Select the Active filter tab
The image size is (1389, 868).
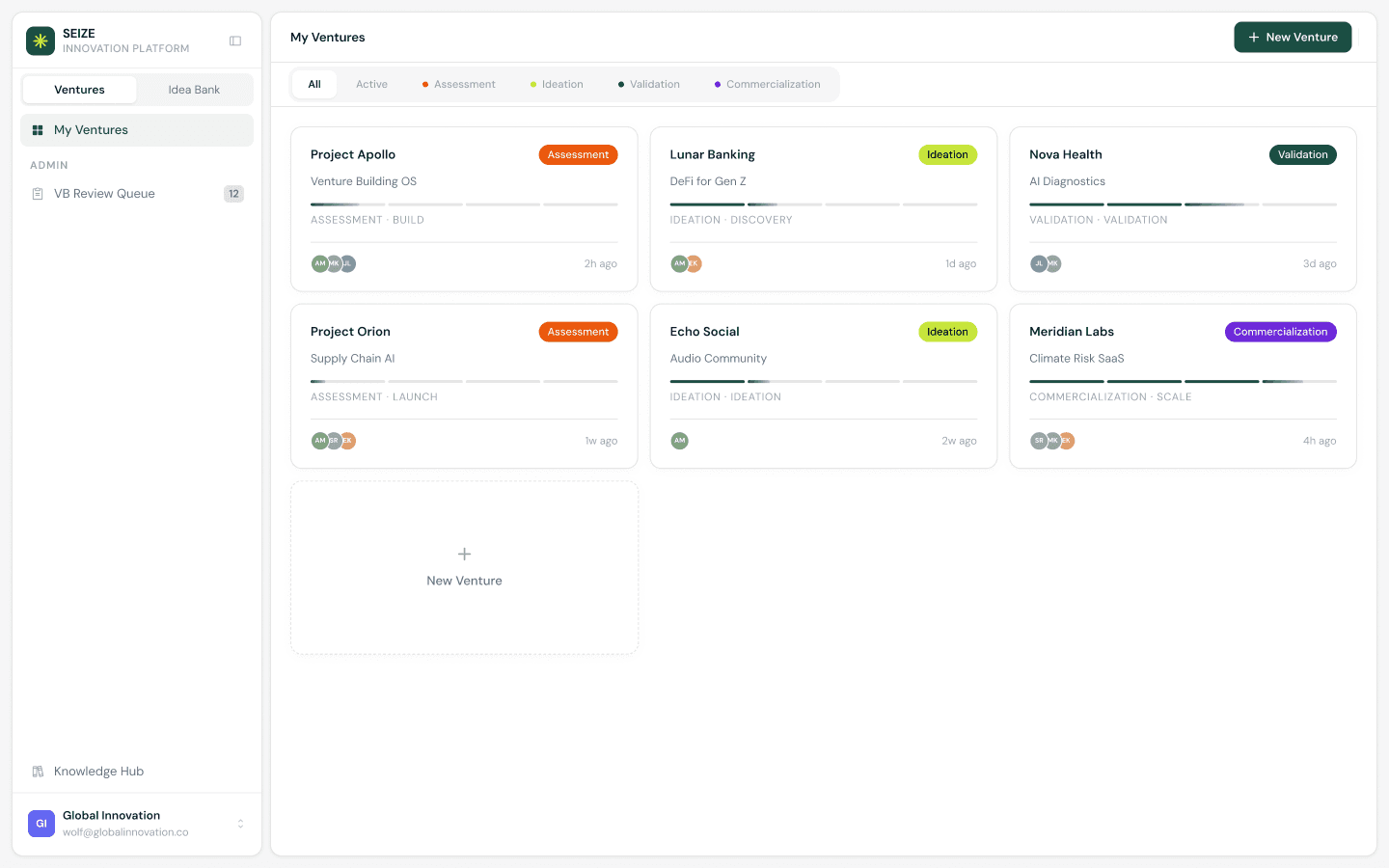coord(371,85)
